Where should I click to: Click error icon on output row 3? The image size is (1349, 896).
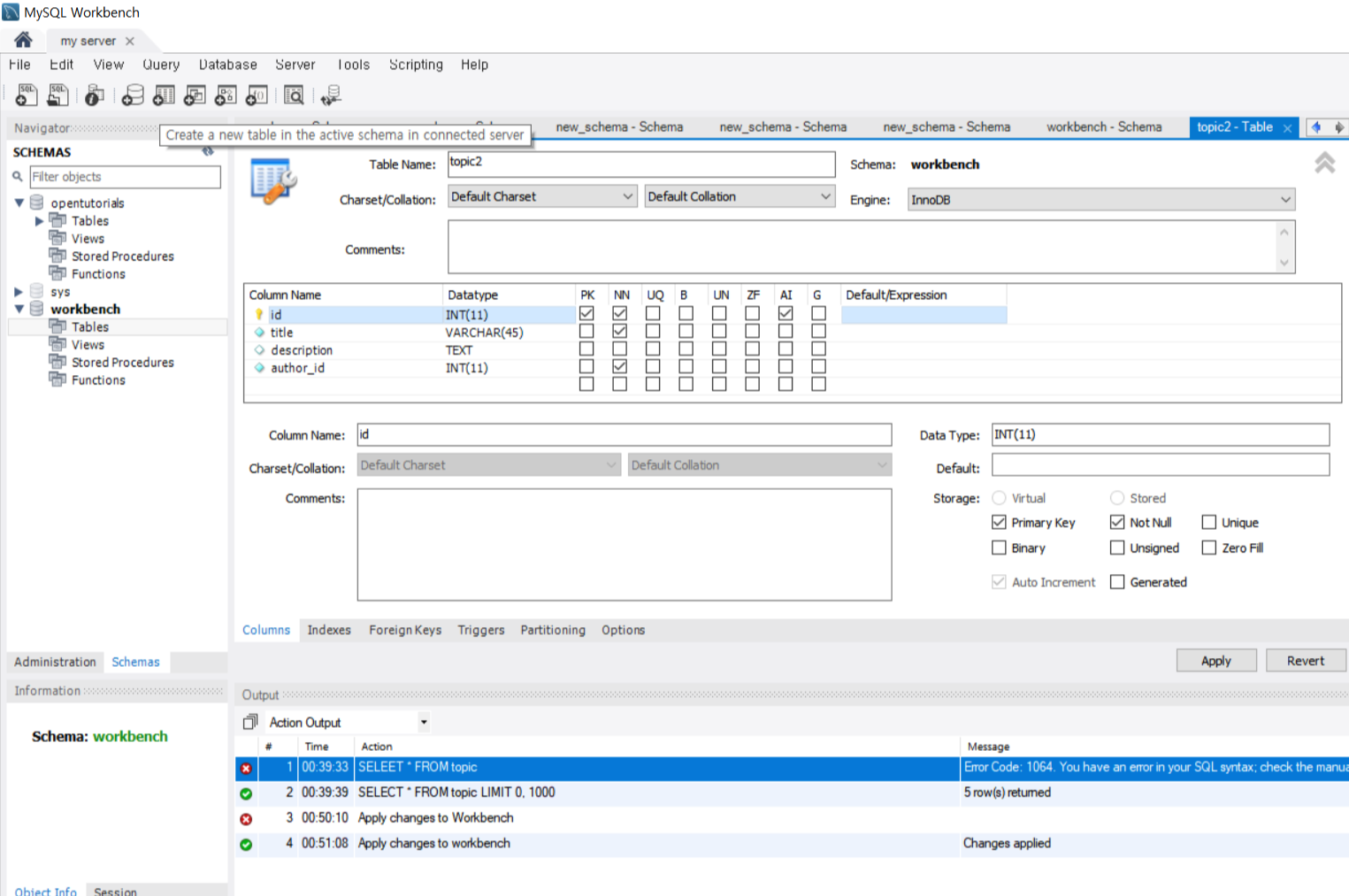(246, 819)
